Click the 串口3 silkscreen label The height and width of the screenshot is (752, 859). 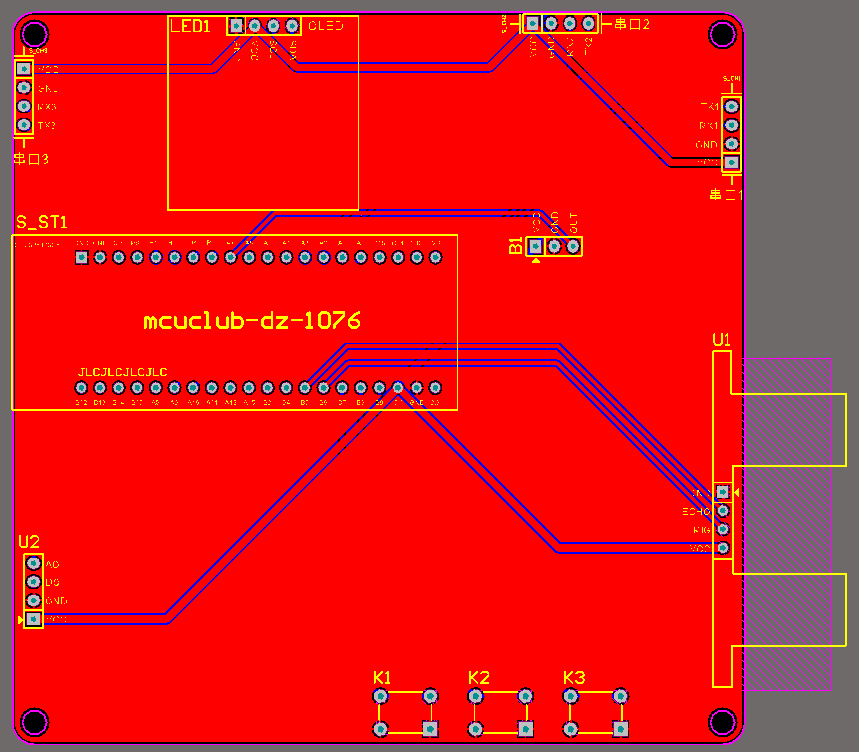point(31,159)
